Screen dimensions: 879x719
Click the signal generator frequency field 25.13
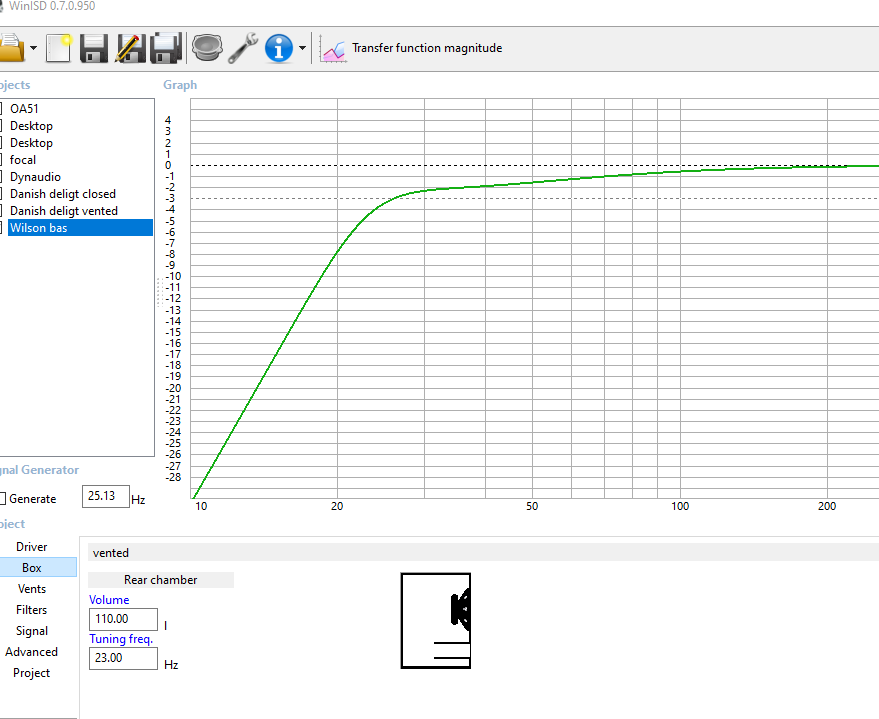(106, 497)
